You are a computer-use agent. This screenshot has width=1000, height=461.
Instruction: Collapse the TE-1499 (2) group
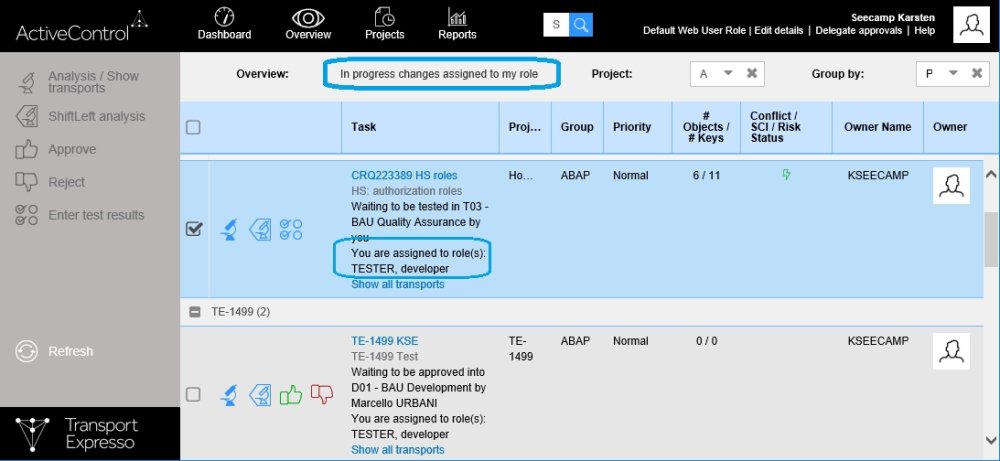point(195,312)
